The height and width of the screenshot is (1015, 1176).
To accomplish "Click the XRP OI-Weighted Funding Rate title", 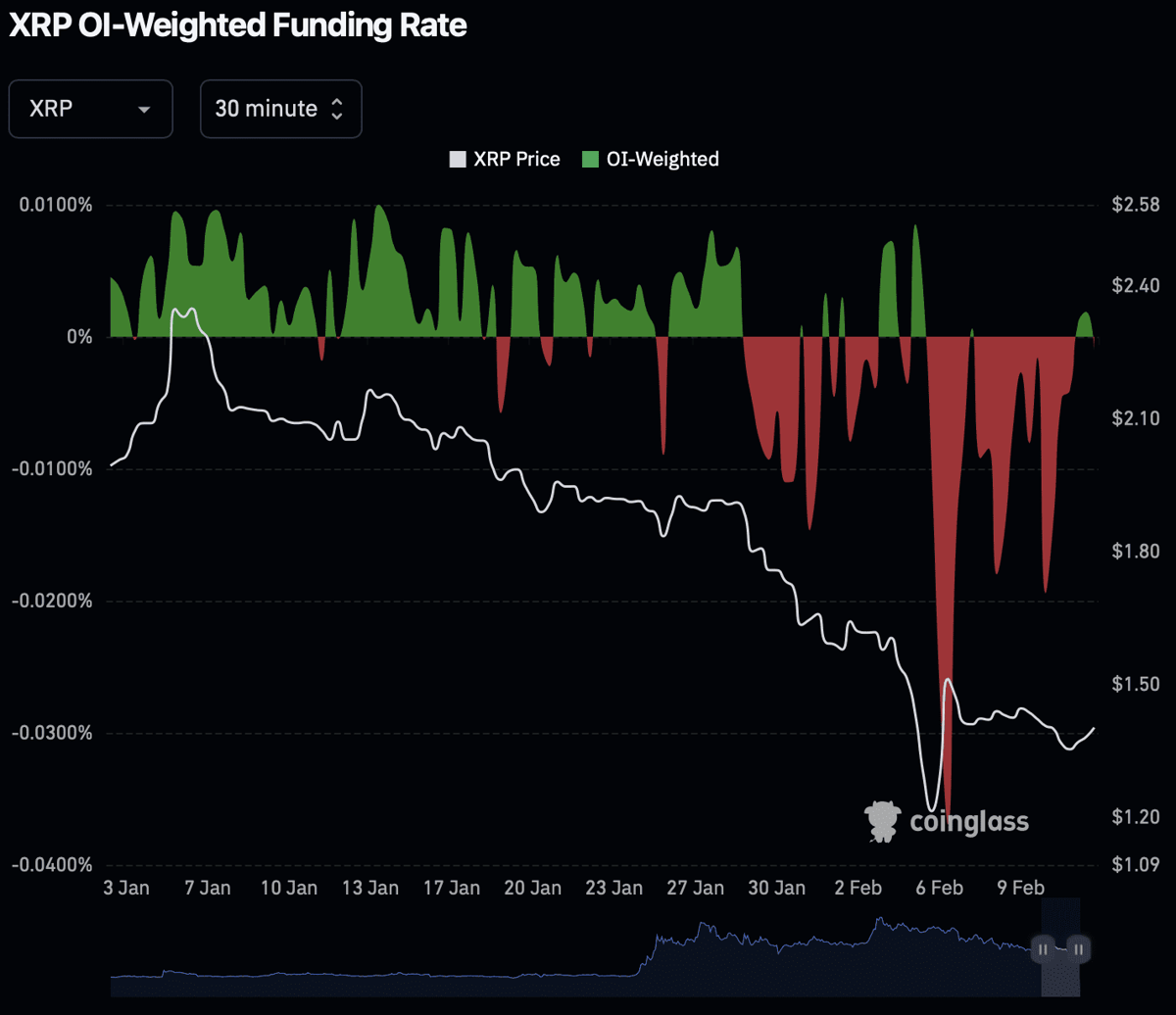I will click(238, 26).
